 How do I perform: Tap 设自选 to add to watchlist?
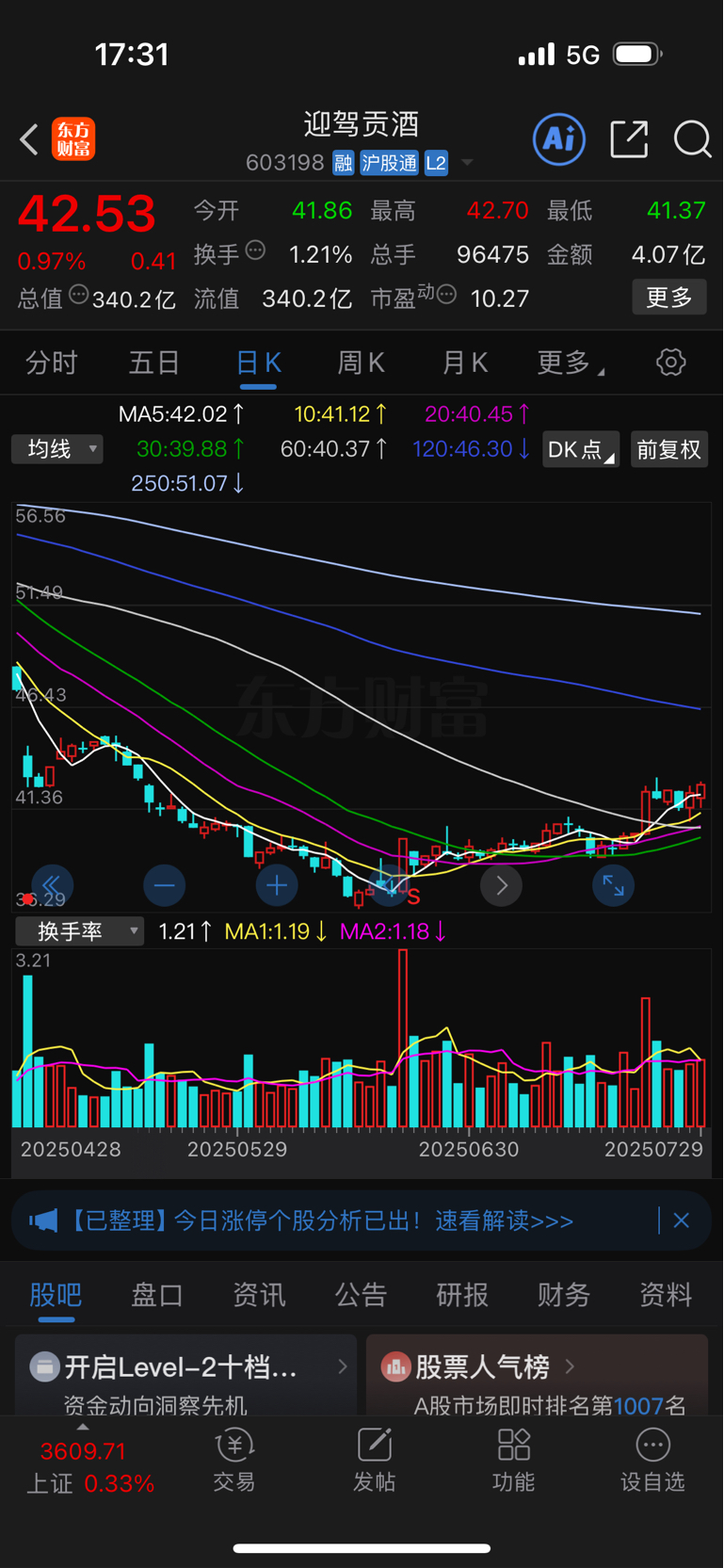652,1461
